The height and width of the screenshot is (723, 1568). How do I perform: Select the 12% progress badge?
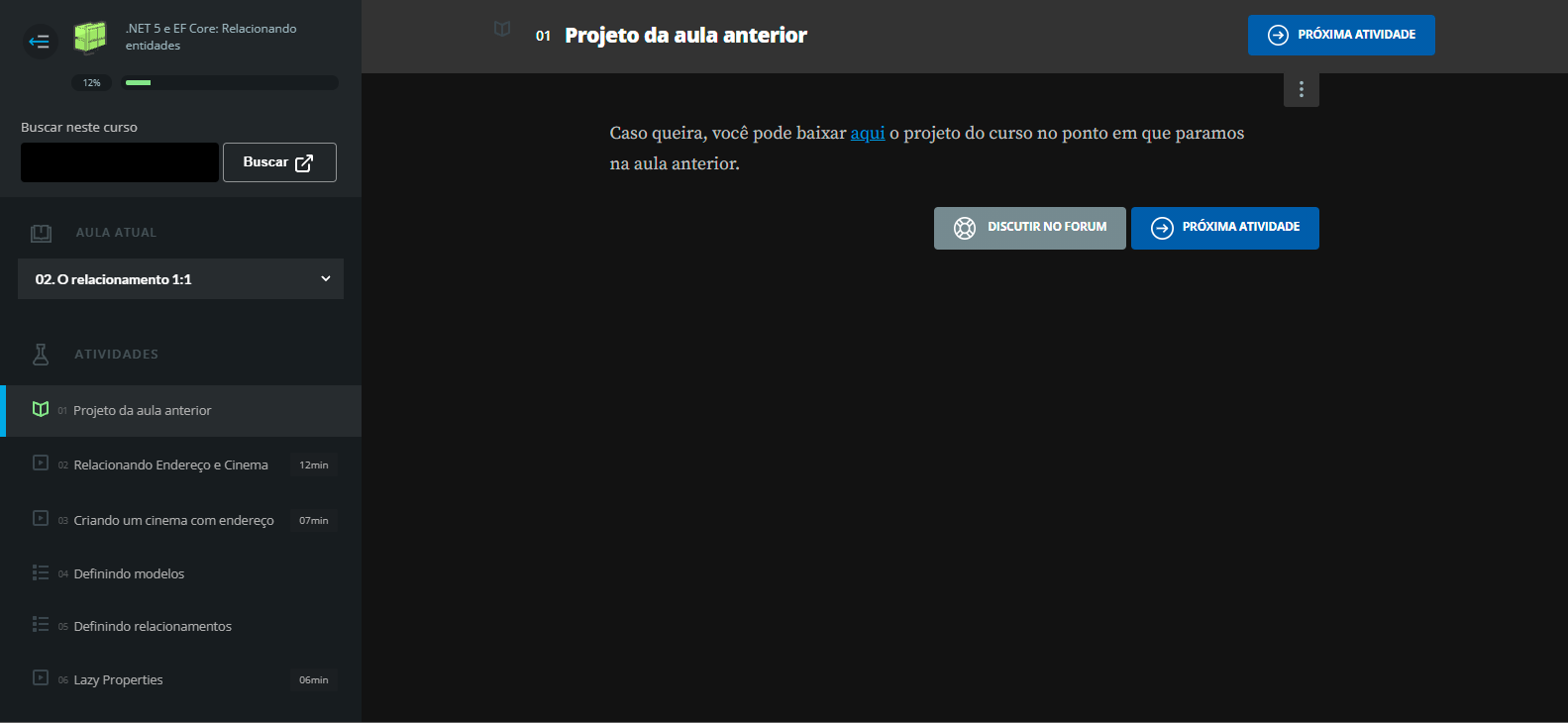[x=91, y=83]
